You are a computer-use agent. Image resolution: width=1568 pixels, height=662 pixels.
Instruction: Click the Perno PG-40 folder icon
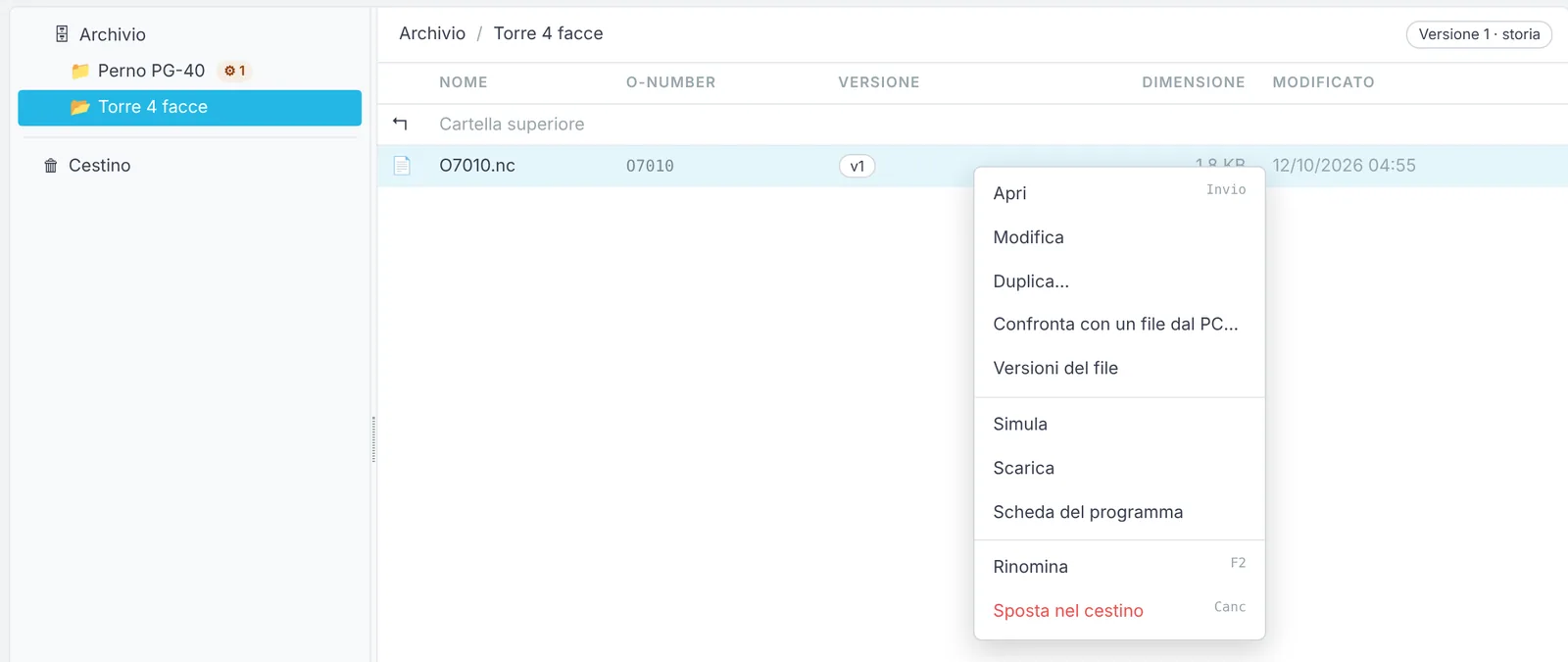pyautogui.click(x=80, y=71)
